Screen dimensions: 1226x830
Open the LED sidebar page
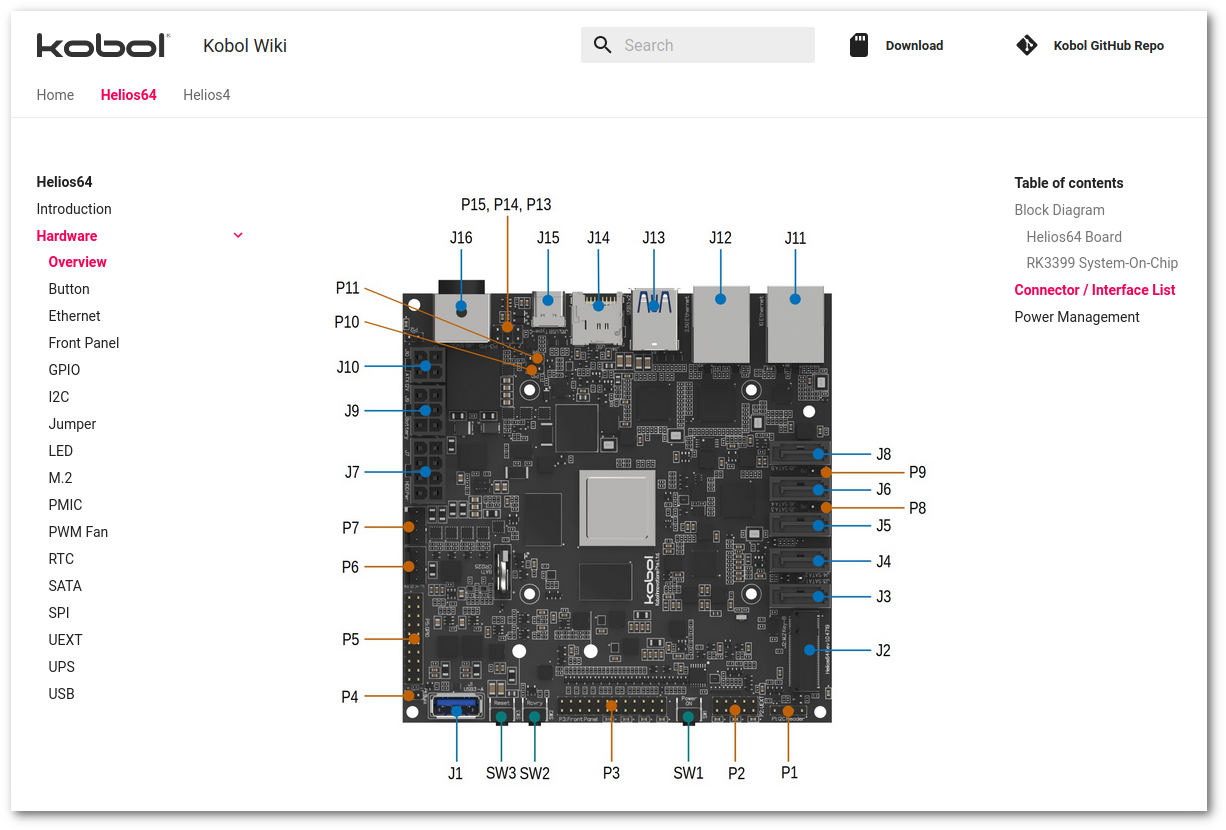point(61,451)
